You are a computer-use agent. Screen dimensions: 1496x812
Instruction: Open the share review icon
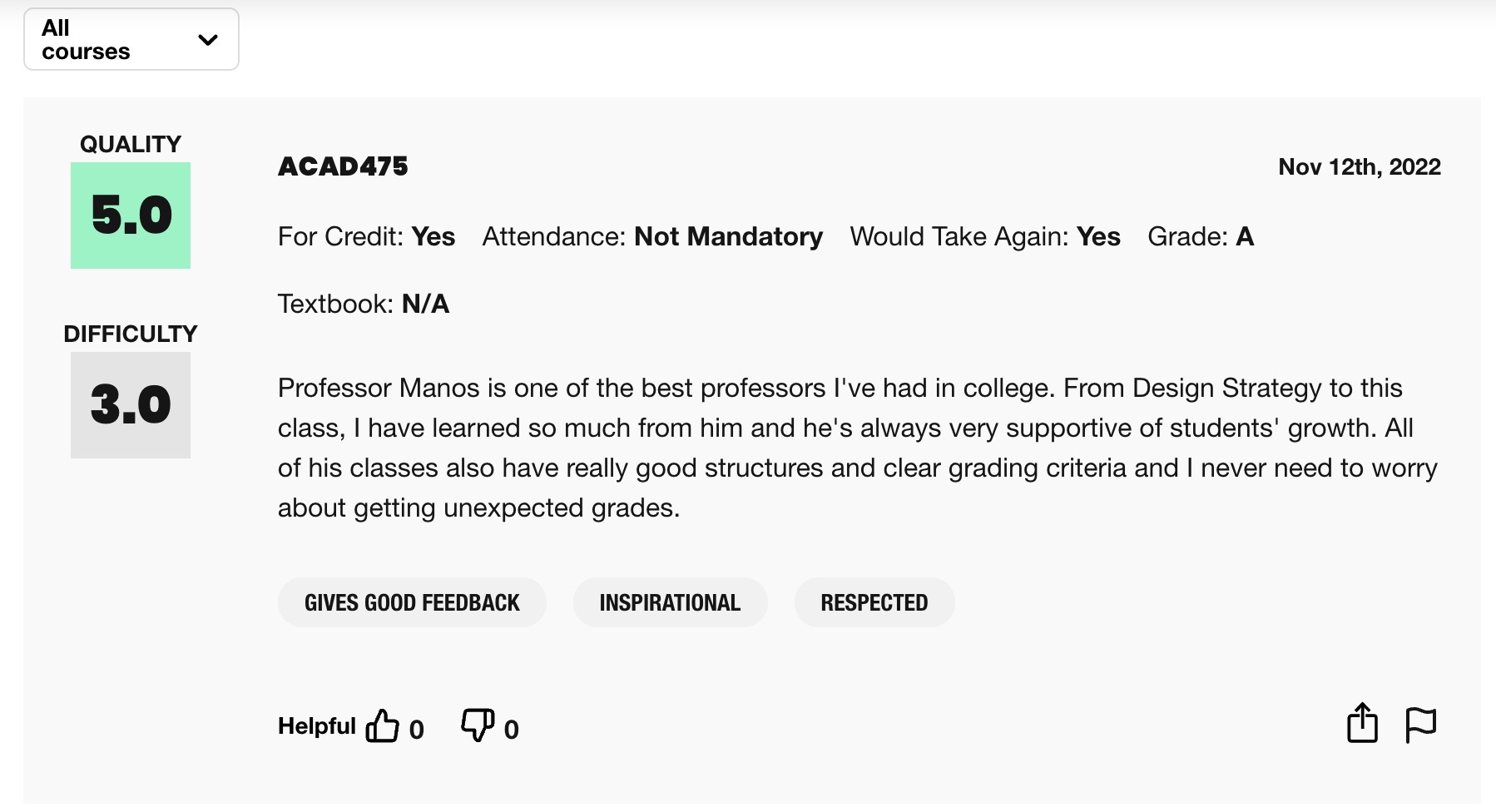[x=1362, y=723]
